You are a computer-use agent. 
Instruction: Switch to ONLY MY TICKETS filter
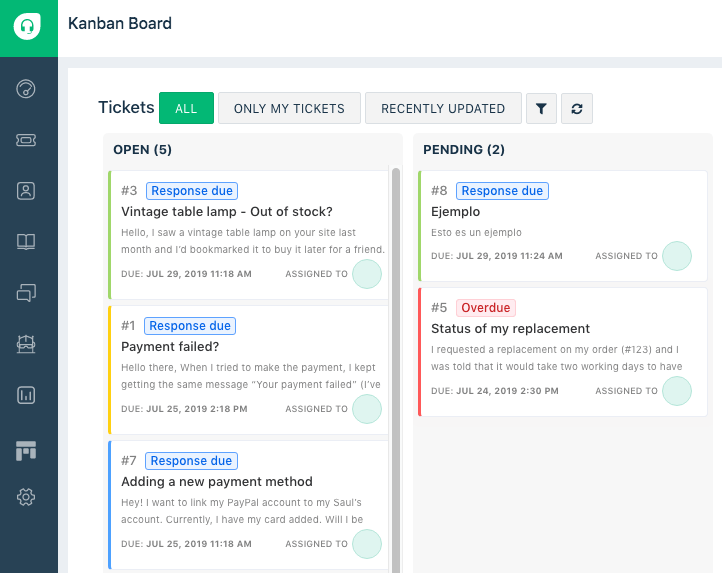289,109
